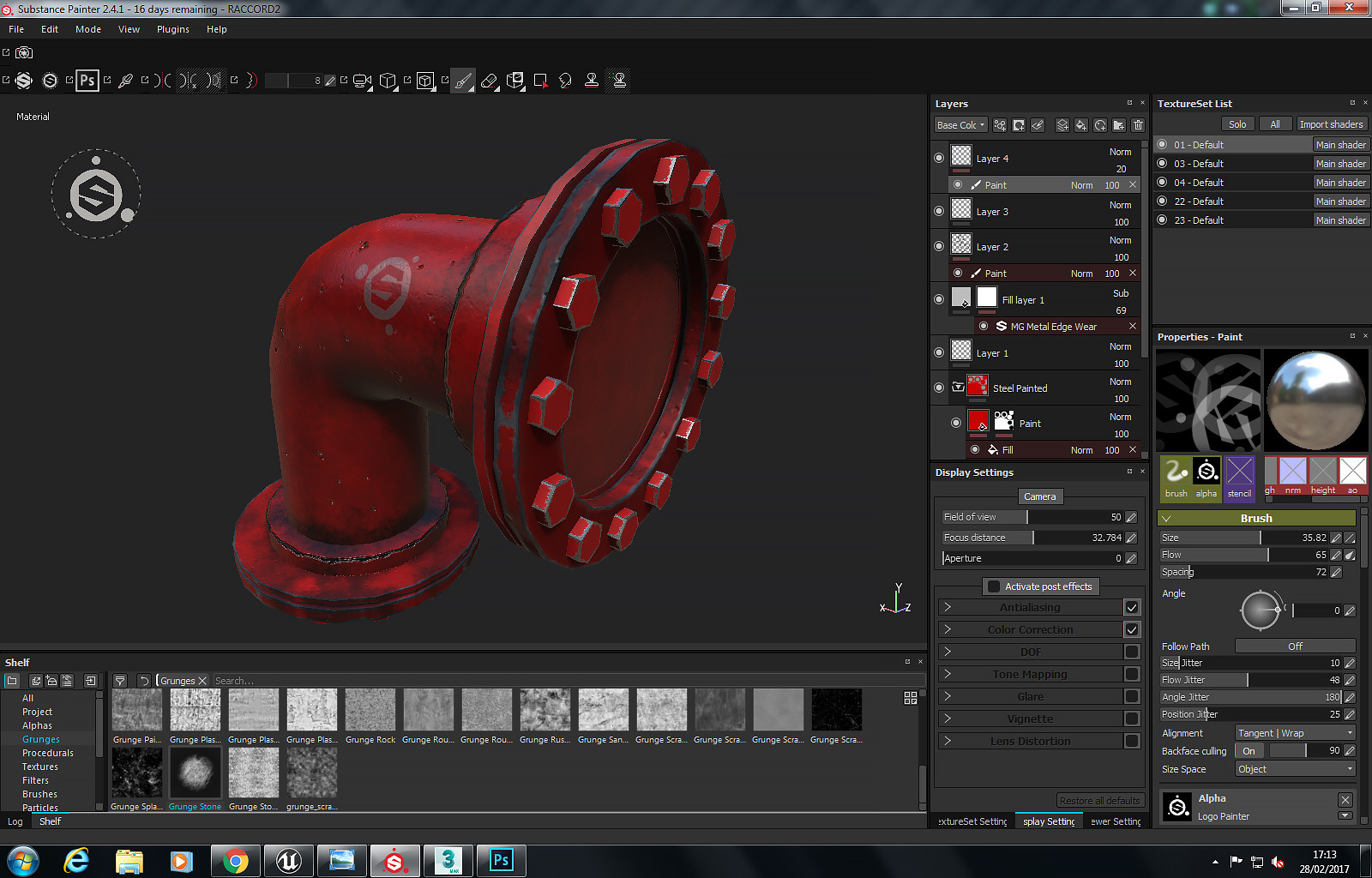Select the Grunge Stone thumbnail in the Shelf
Viewport: 1372px width, 878px height.
[x=196, y=773]
